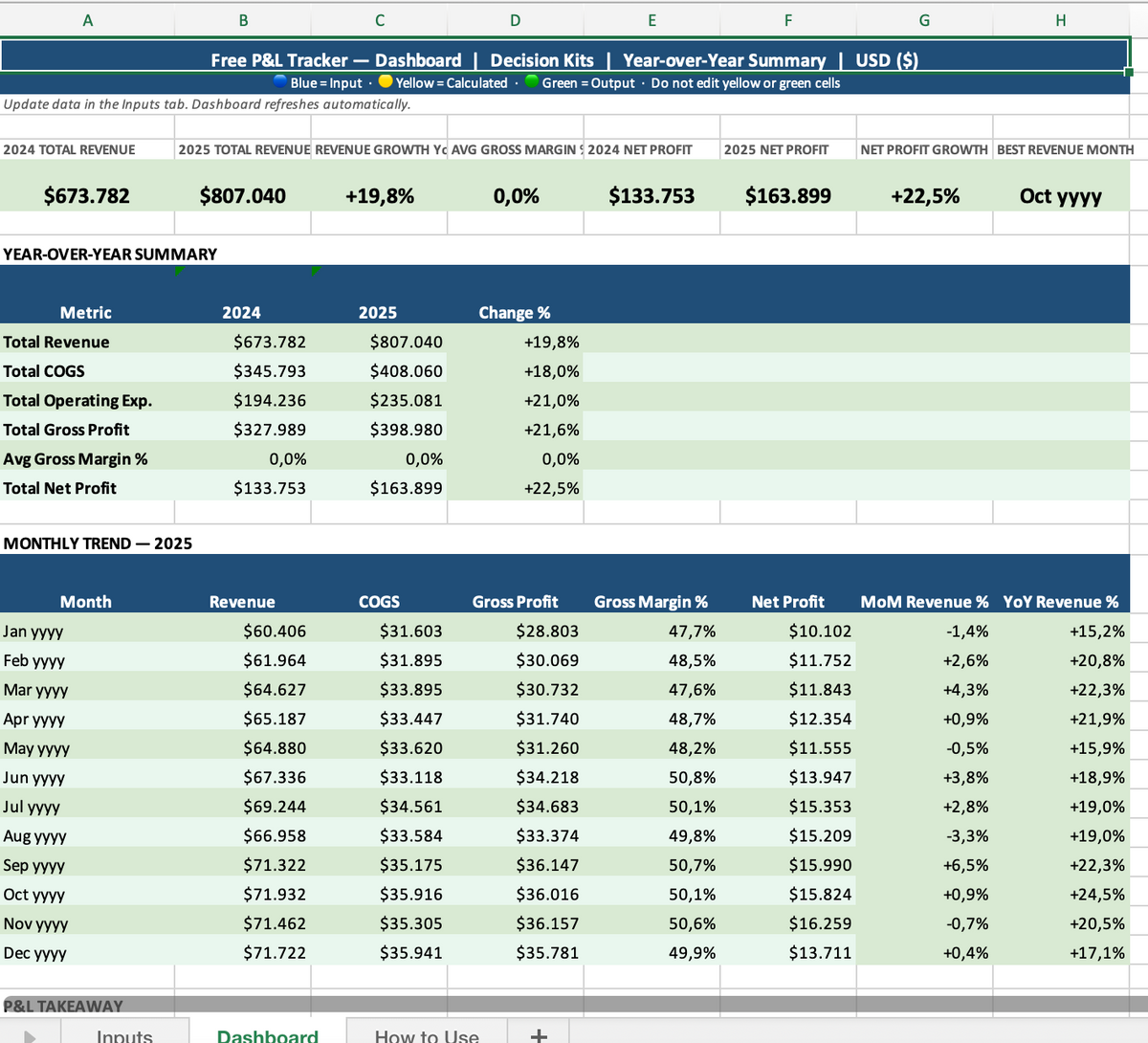Click August MoM revenue -3,3%

click(967, 836)
